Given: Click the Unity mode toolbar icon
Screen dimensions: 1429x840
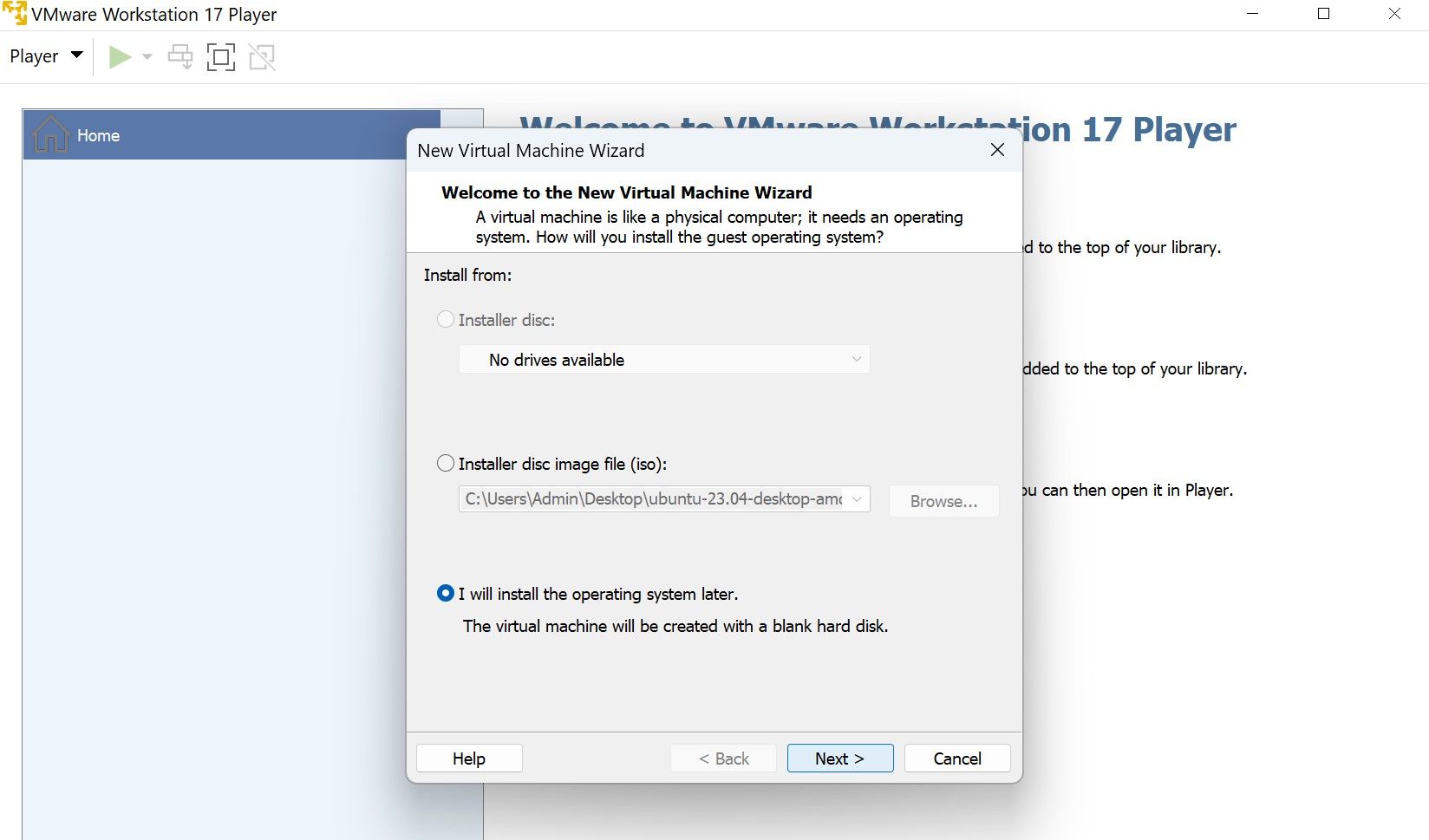Looking at the screenshot, I should tap(262, 57).
